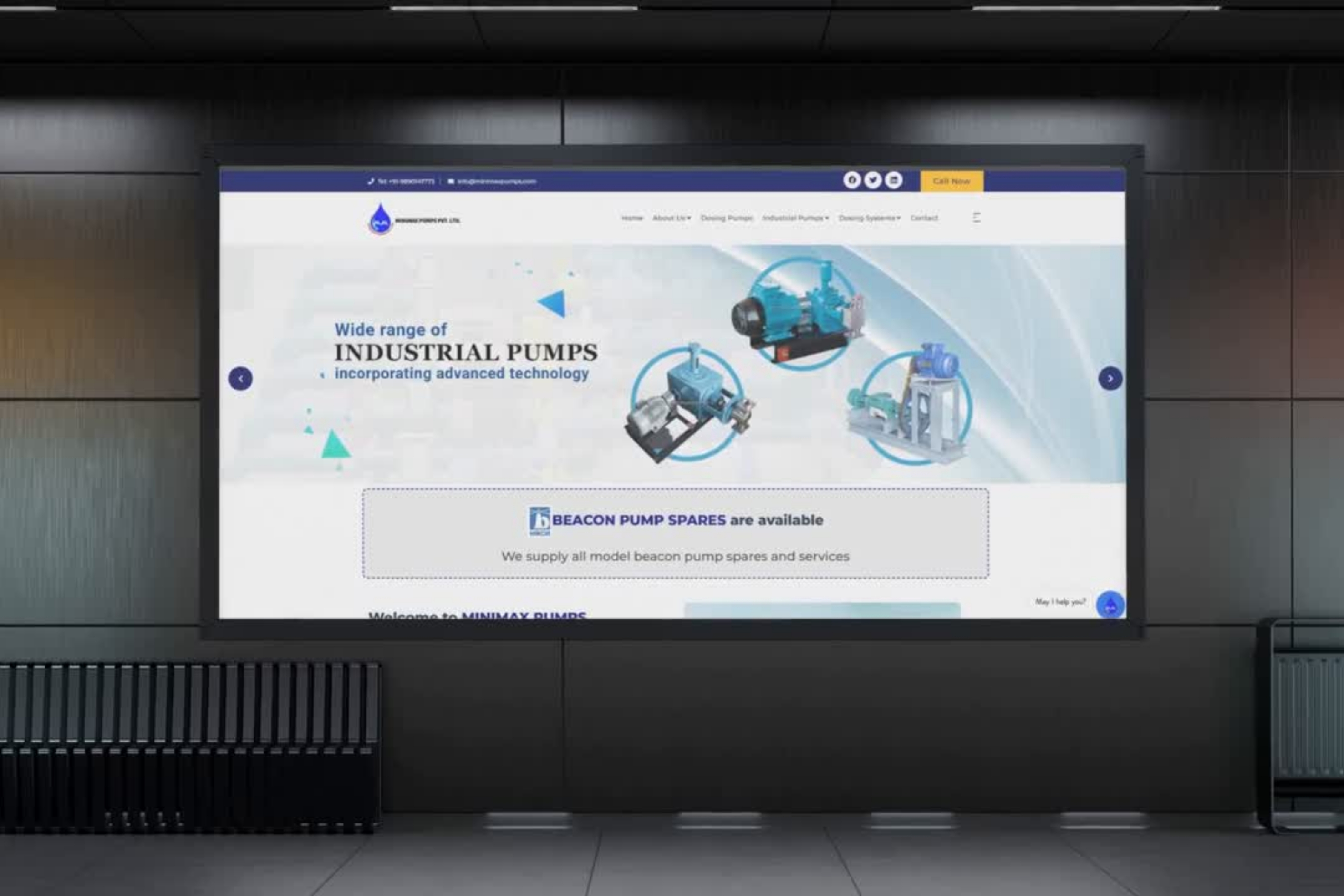
Task: Open the Home menu item
Action: (x=632, y=218)
